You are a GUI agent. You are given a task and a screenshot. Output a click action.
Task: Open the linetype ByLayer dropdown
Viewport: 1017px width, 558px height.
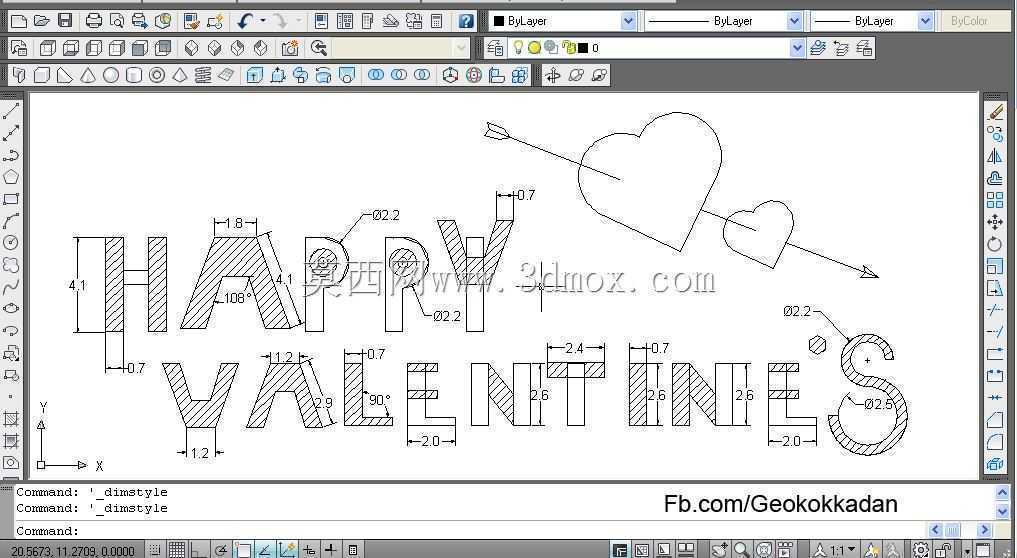(x=794, y=21)
